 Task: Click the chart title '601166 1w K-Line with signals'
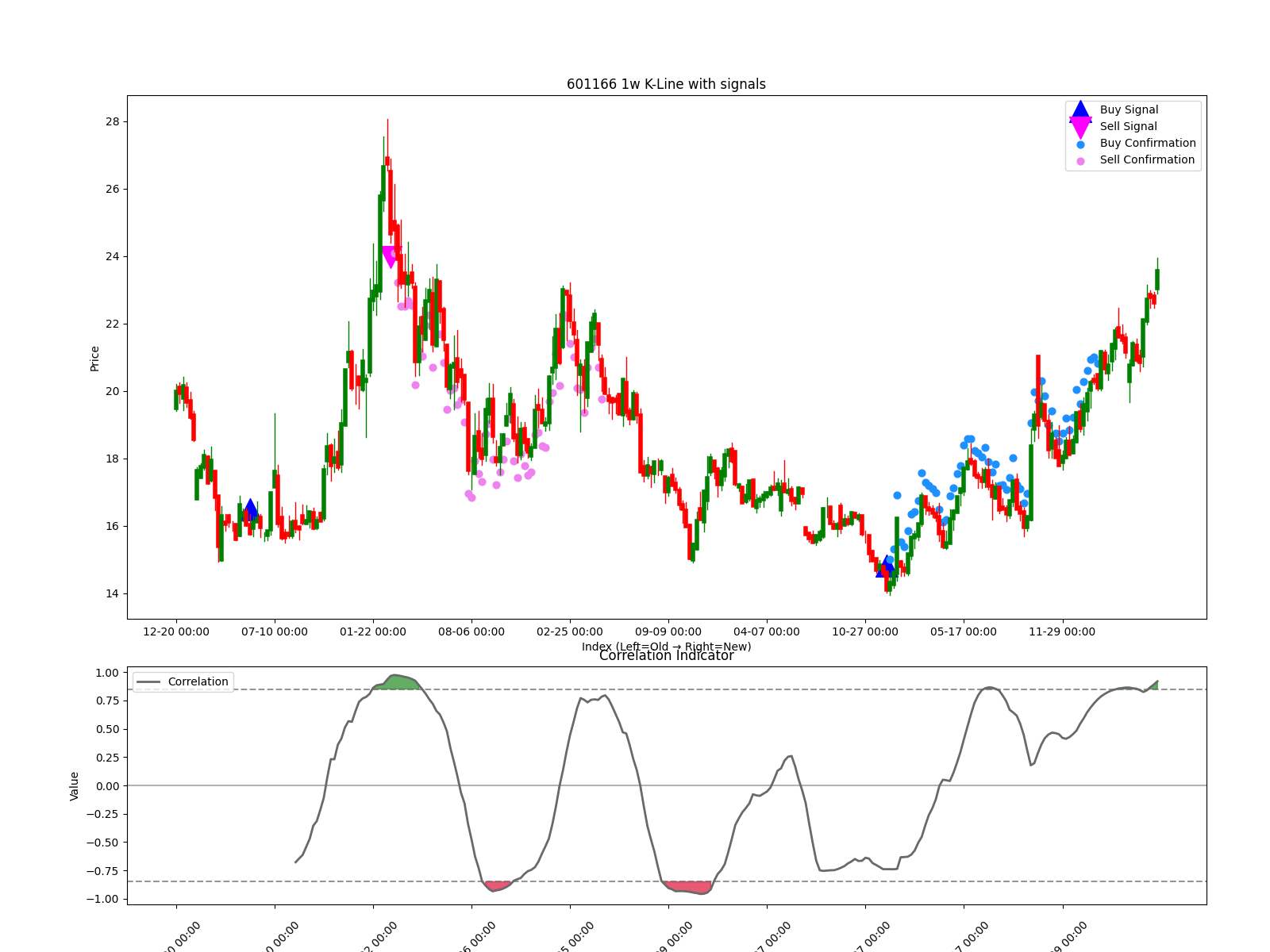[x=666, y=84]
